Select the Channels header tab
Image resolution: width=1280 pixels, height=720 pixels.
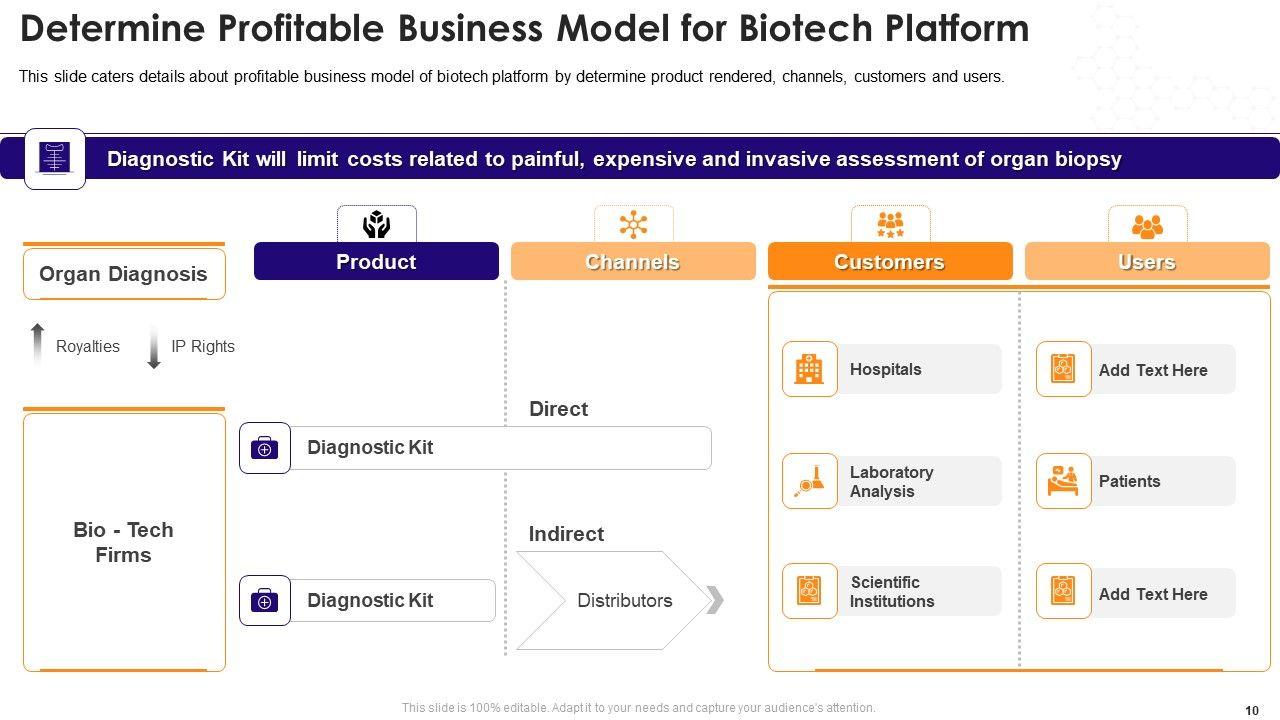pos(633,262)
